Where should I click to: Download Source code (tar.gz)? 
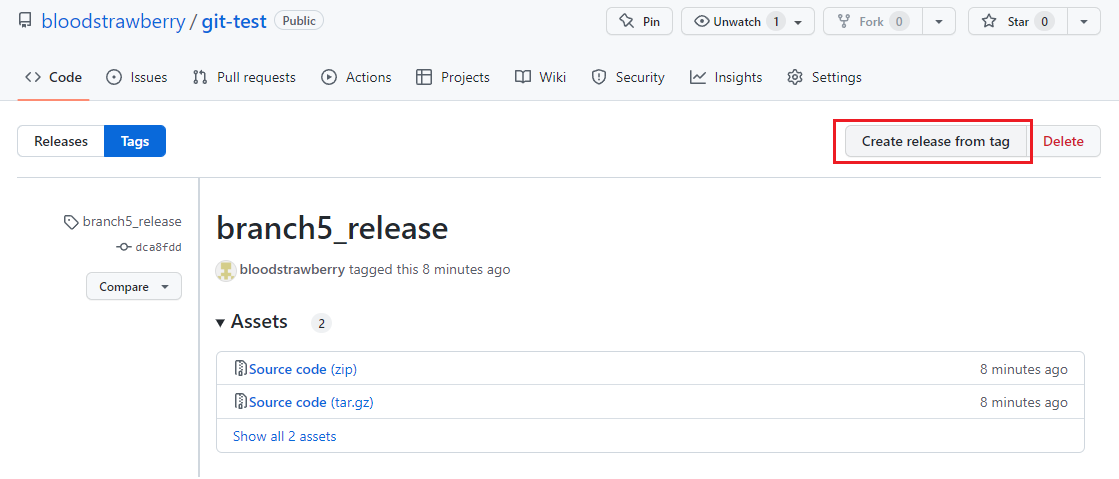(x=311, y=402)
